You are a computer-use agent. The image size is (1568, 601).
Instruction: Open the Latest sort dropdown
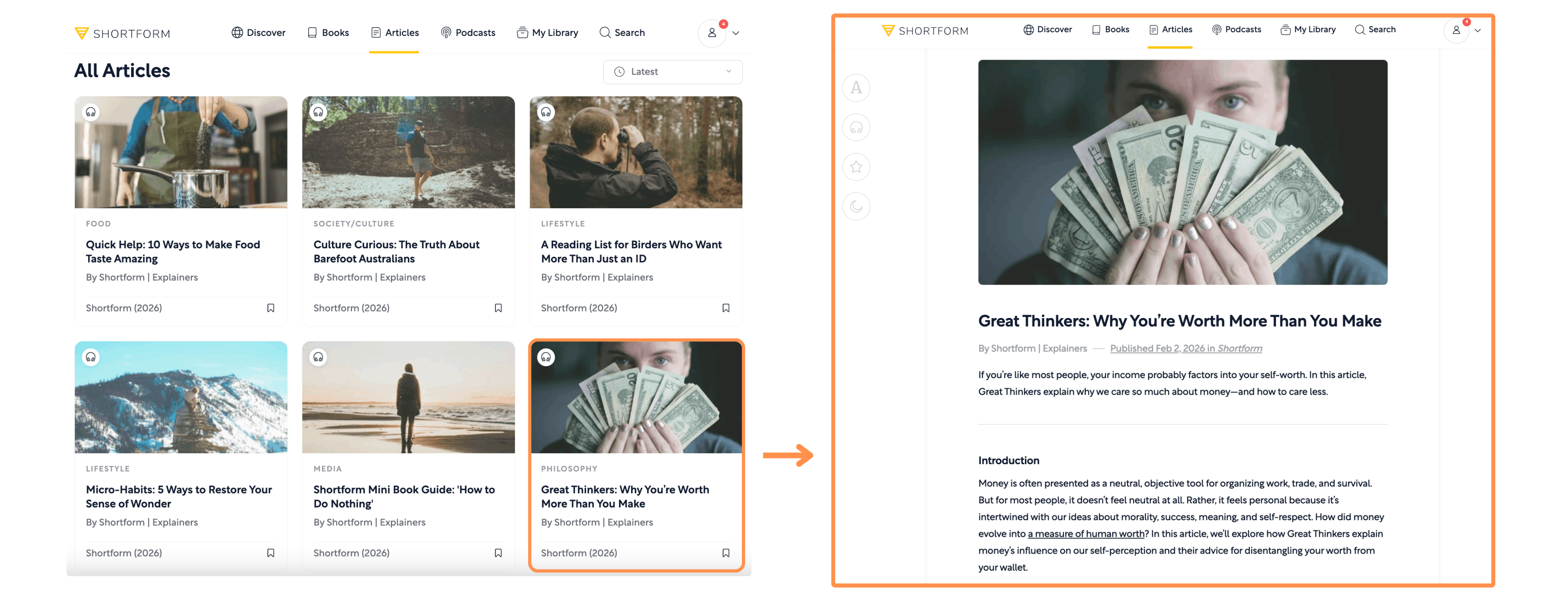point(672,72)
